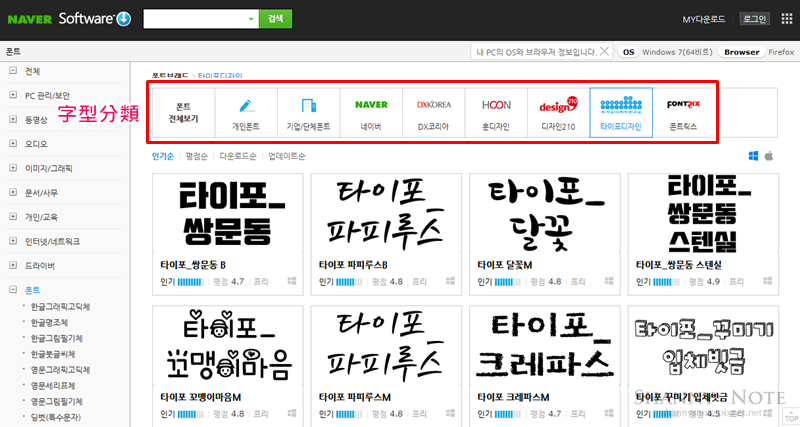Click the 로그인 button

(x=754, y=19)
